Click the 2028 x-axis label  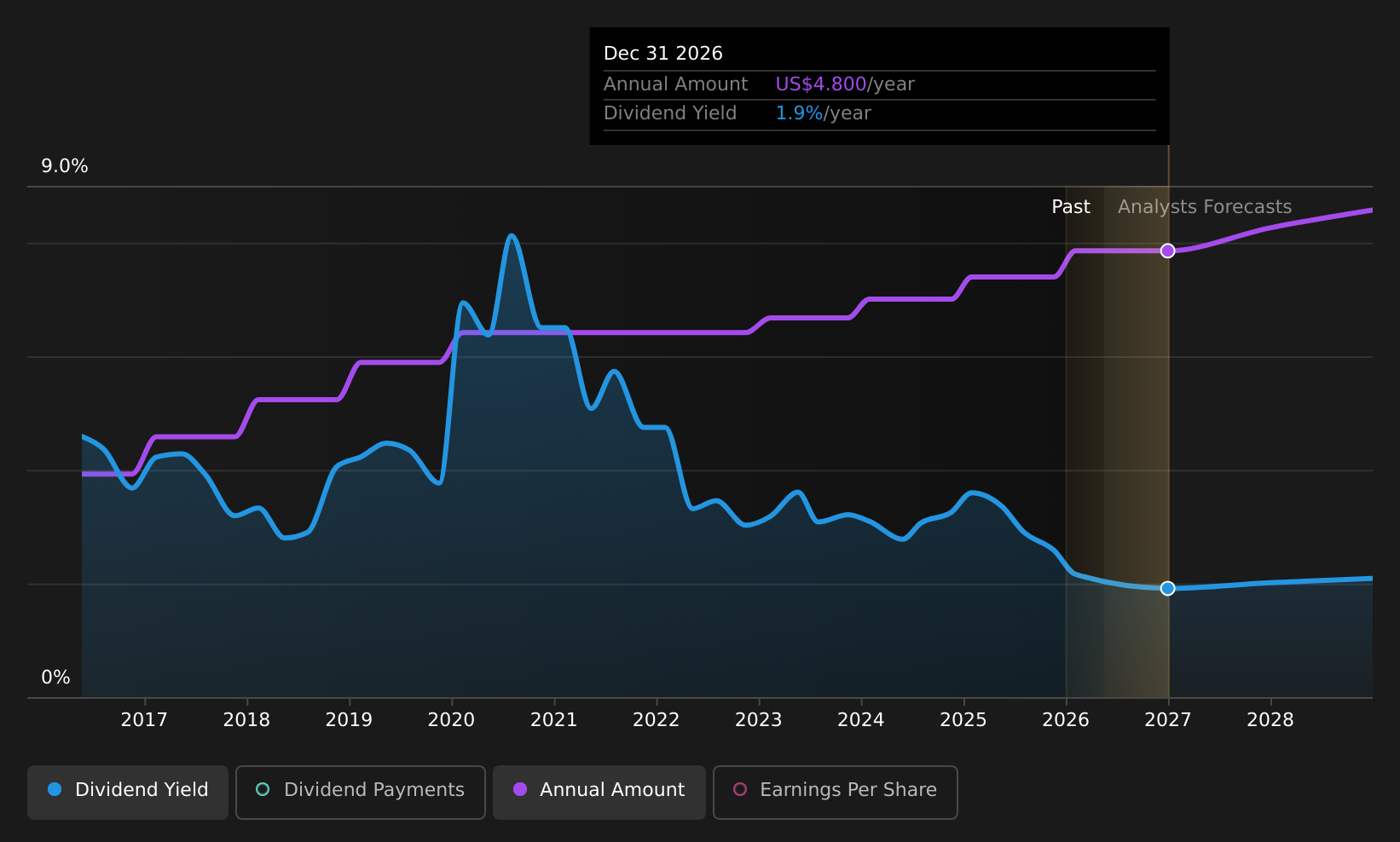(x=1270, y=720)
